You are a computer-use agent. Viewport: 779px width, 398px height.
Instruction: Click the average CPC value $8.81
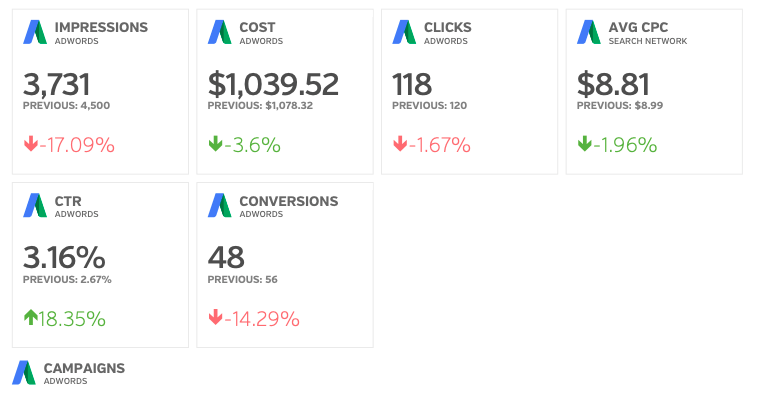[613, 84]
